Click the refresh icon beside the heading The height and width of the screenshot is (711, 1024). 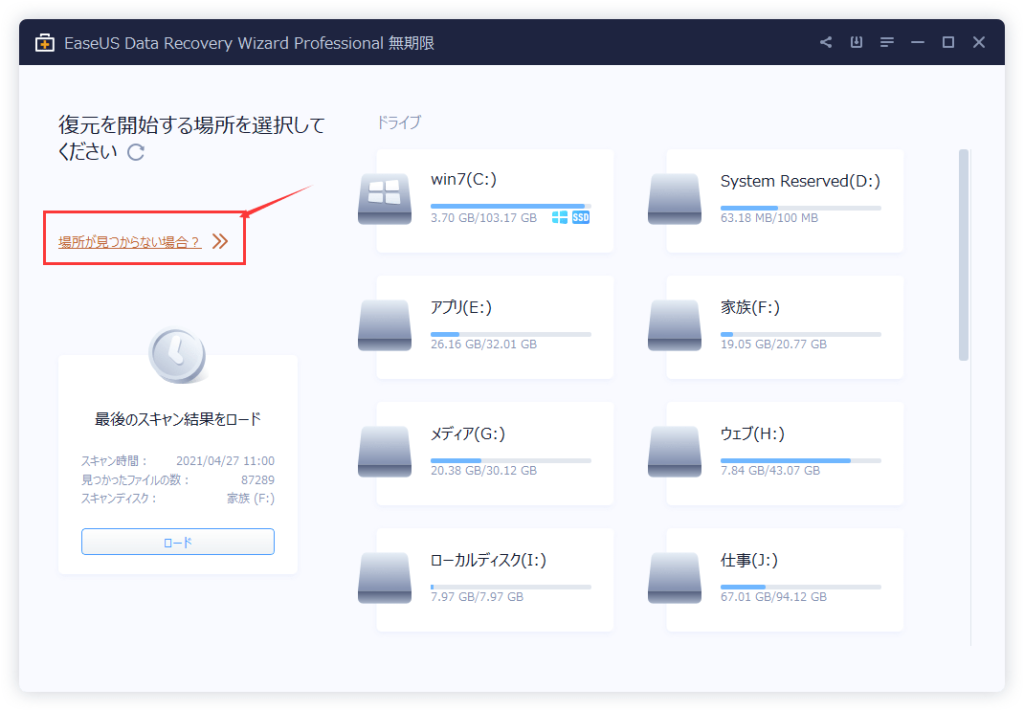click(136, 152)
